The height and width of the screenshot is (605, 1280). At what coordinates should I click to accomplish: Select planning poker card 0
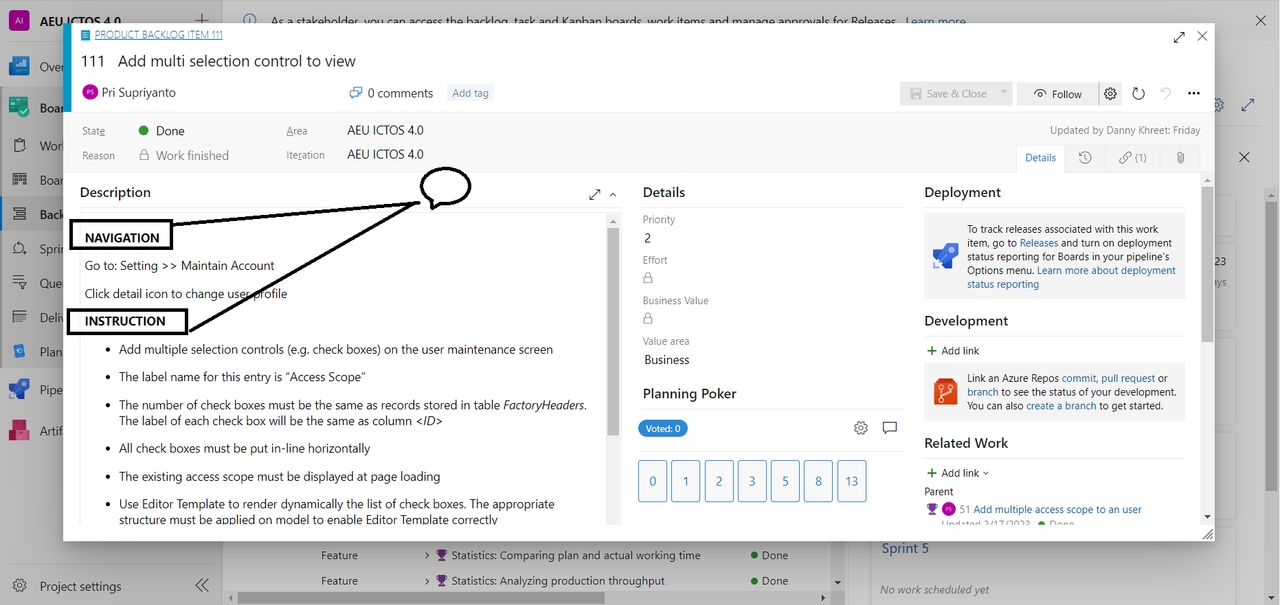[x=652, y=481]
